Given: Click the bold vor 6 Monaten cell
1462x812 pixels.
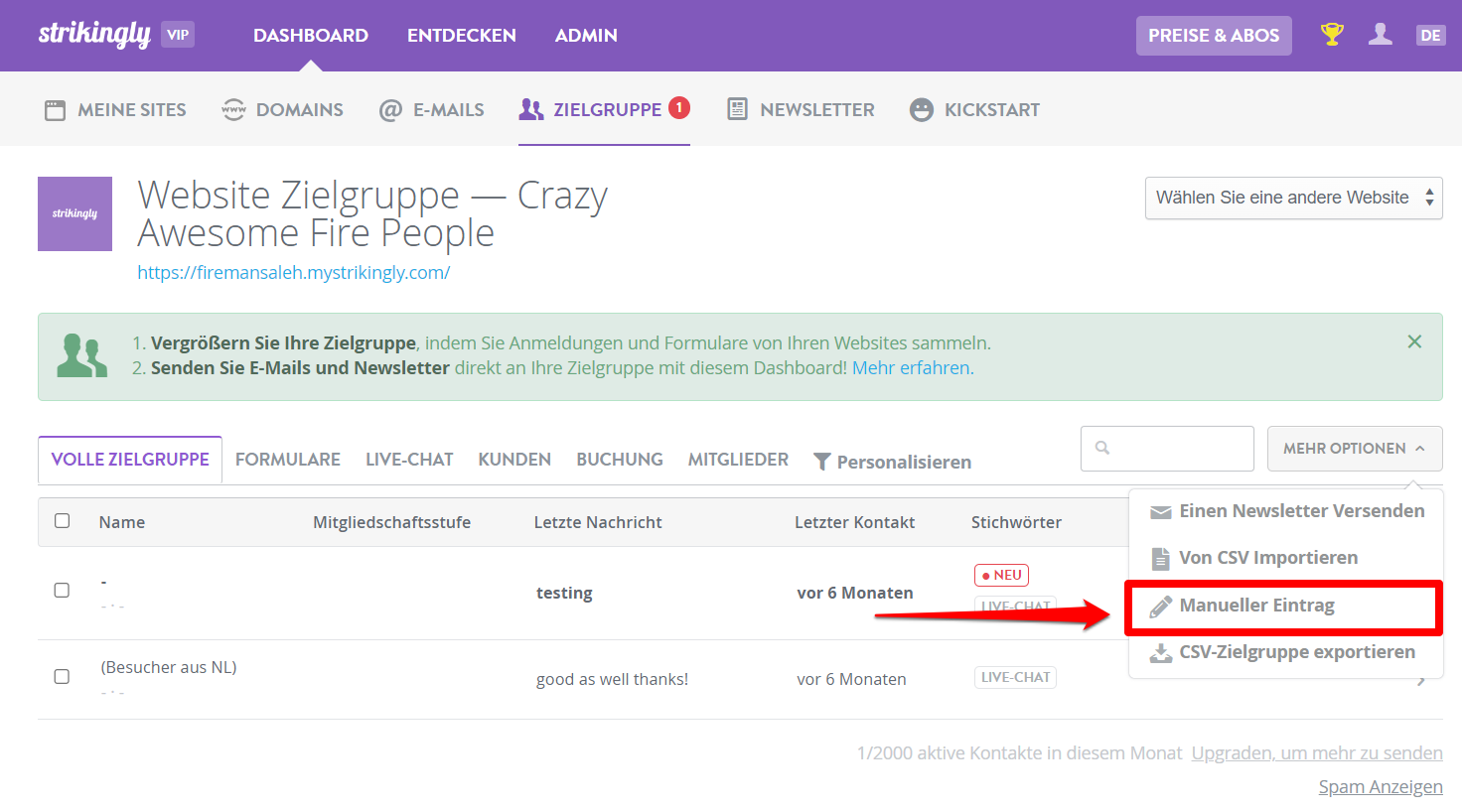Looking at the screenshot, I should click(x=855, y=593).
